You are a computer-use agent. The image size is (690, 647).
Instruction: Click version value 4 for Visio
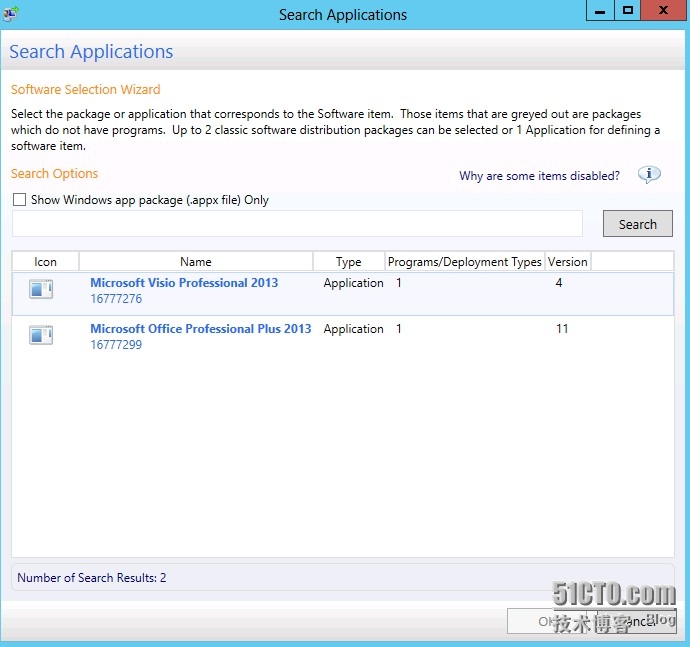(x=559, y=283)
